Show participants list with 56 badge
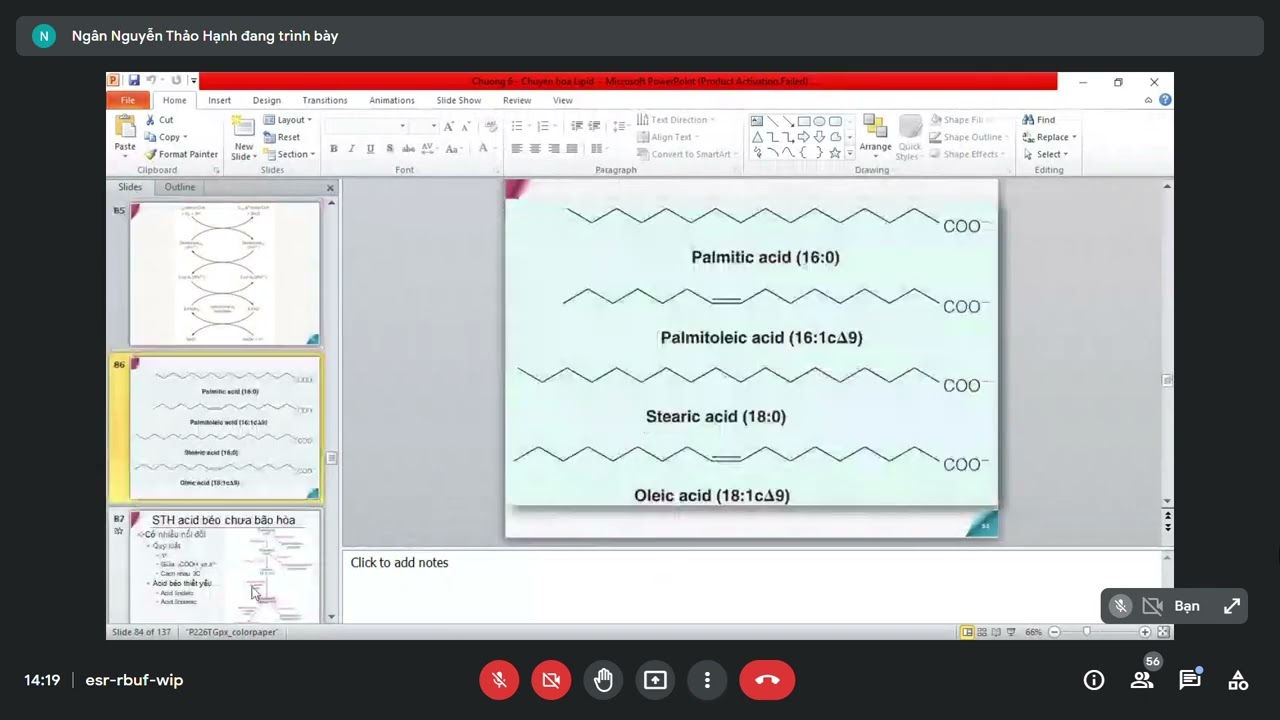 [1142, 680]
